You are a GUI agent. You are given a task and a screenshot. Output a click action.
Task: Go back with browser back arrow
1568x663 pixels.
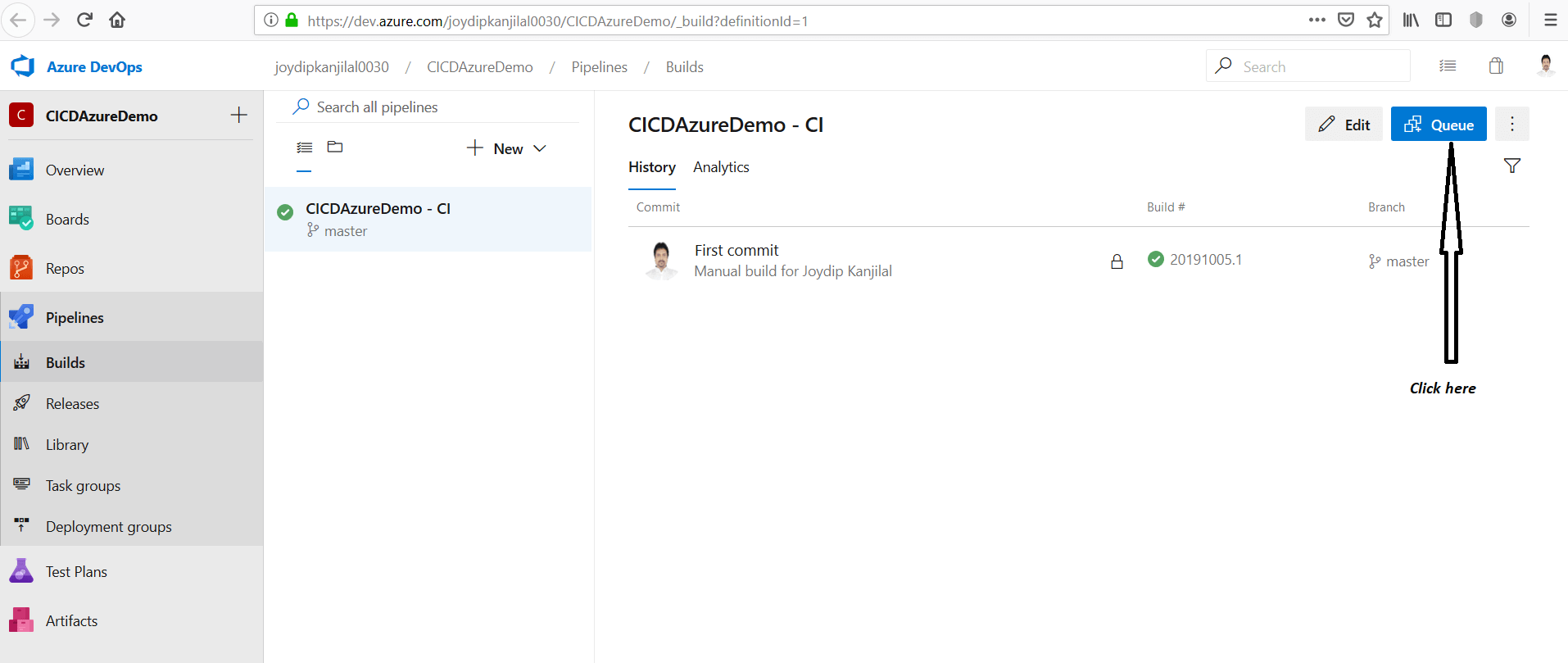tap(18, 20)
